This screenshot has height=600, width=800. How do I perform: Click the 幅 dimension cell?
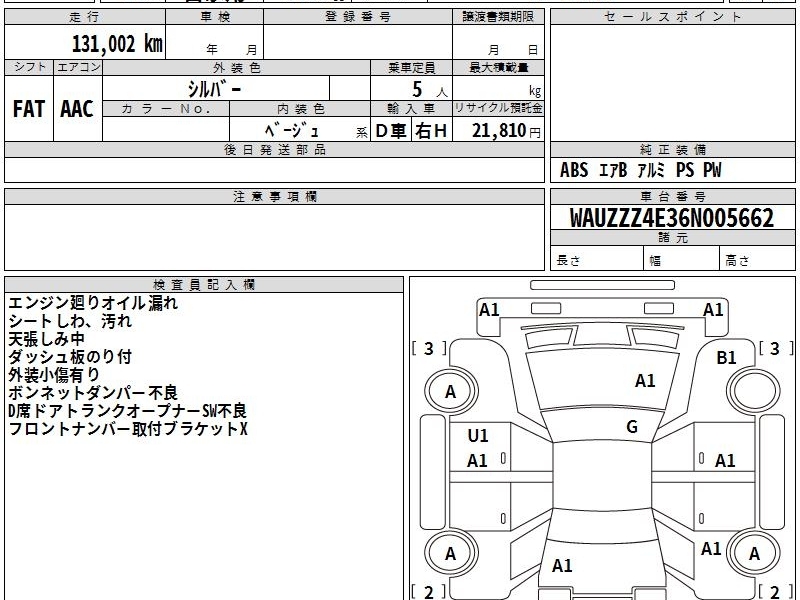(x=682, y=260)
